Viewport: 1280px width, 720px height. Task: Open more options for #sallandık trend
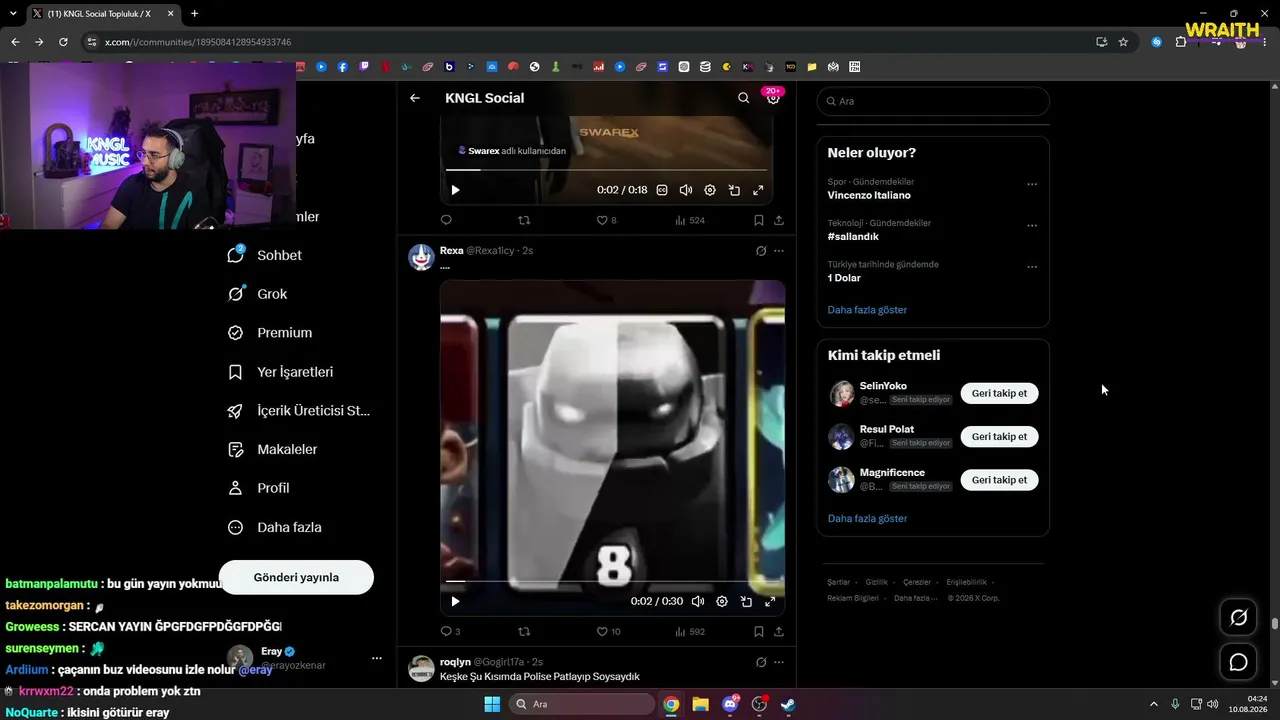tap(1032, 225)
